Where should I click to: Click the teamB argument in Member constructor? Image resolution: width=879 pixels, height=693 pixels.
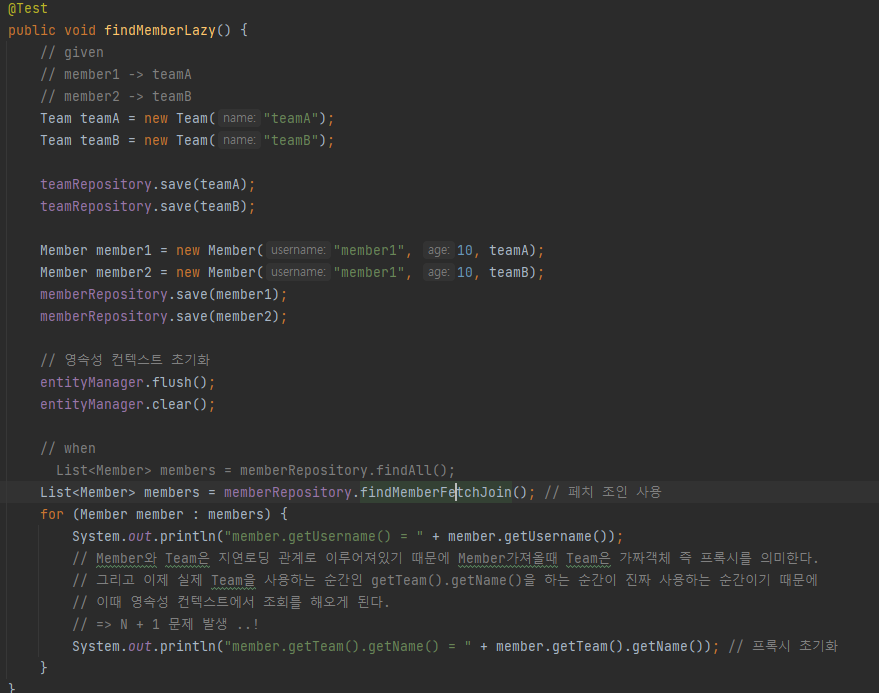pos(508,272)
